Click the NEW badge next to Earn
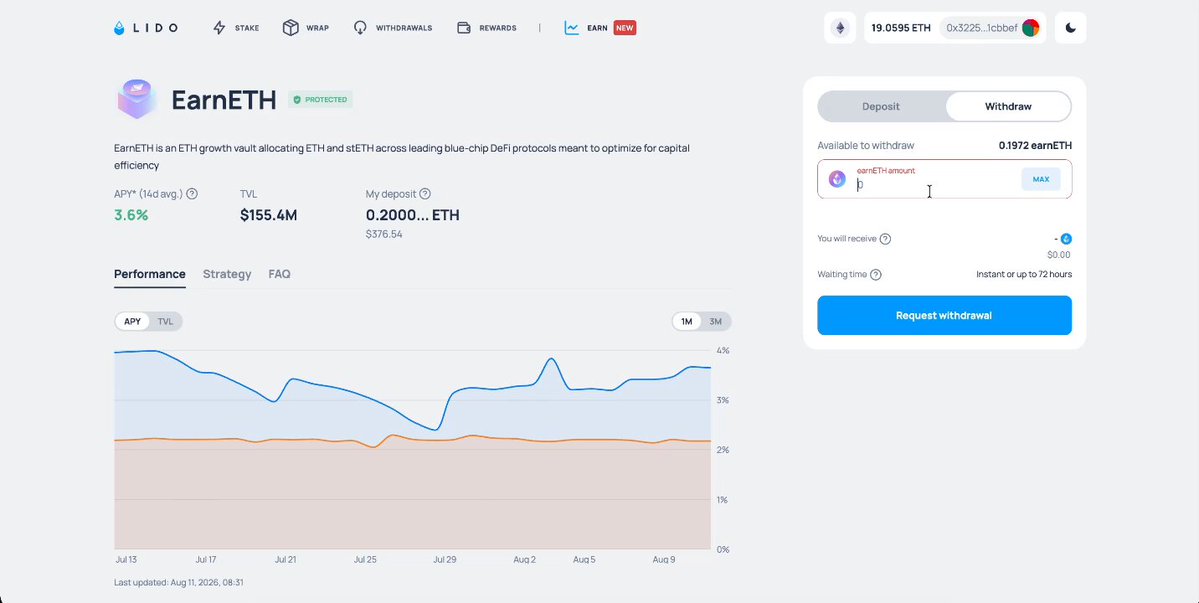The height and width of the screenshot is (603, 1199). pos(625,28)
